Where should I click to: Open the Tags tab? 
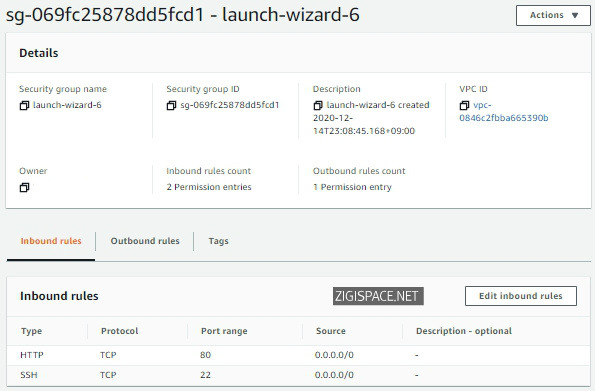tap(219, 241)
